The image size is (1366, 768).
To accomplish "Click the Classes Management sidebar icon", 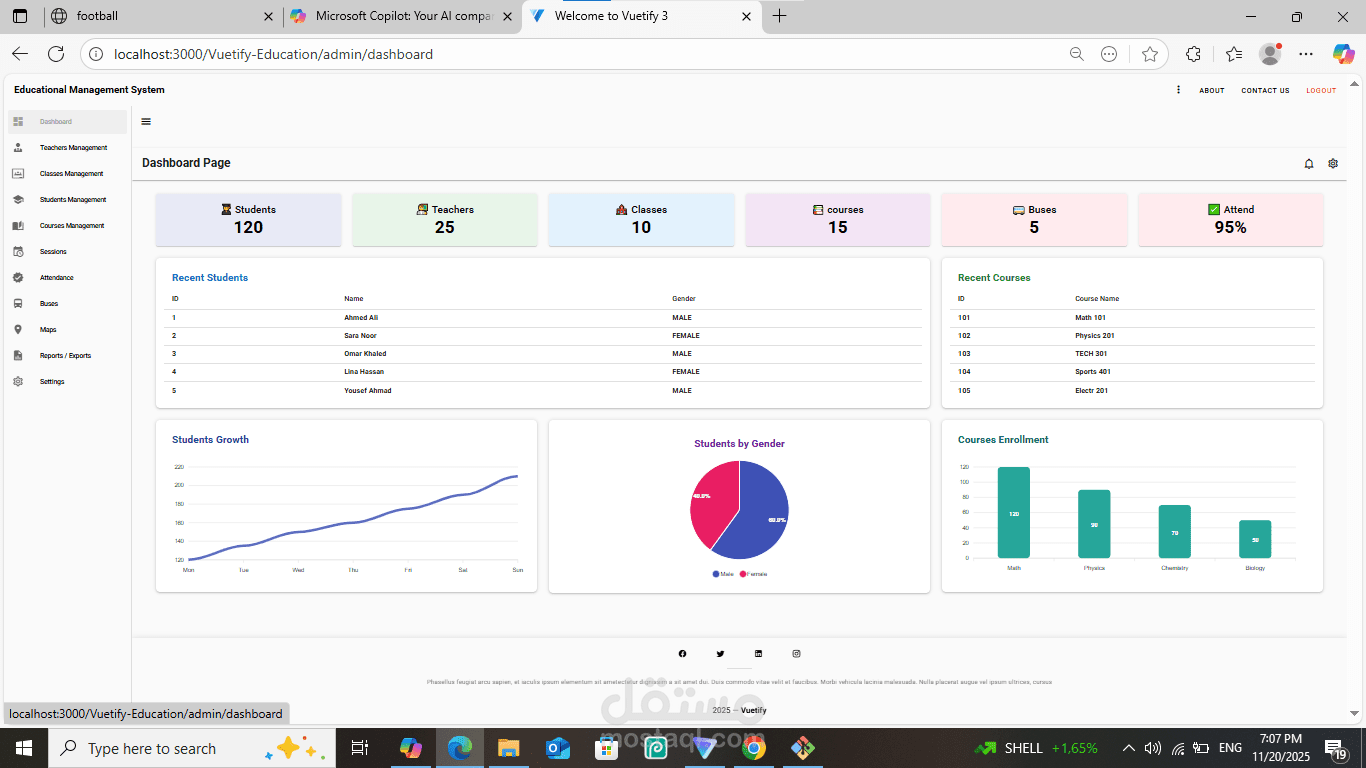I will tap(18, 174).
